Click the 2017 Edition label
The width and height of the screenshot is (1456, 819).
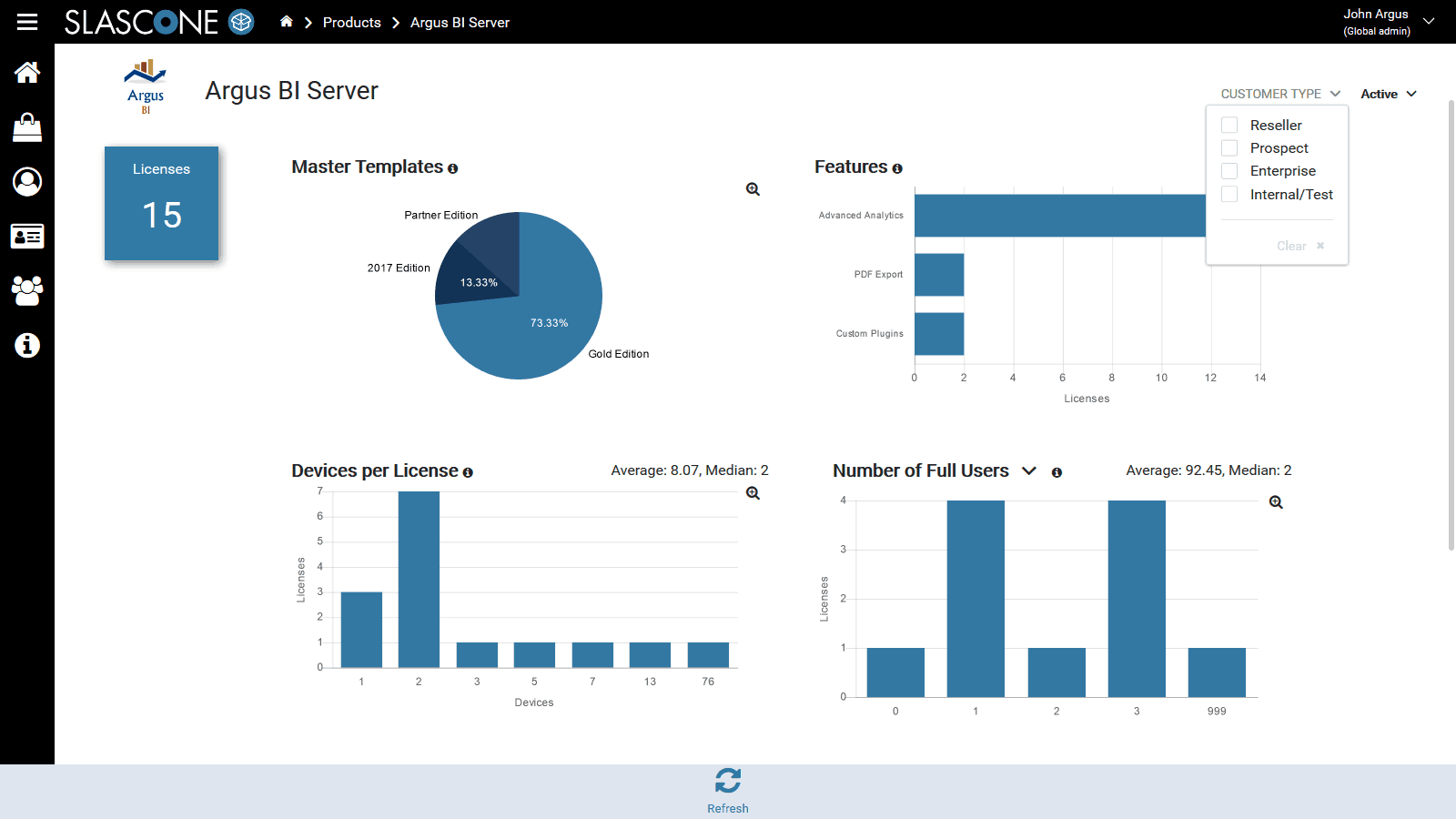(399, 268)
